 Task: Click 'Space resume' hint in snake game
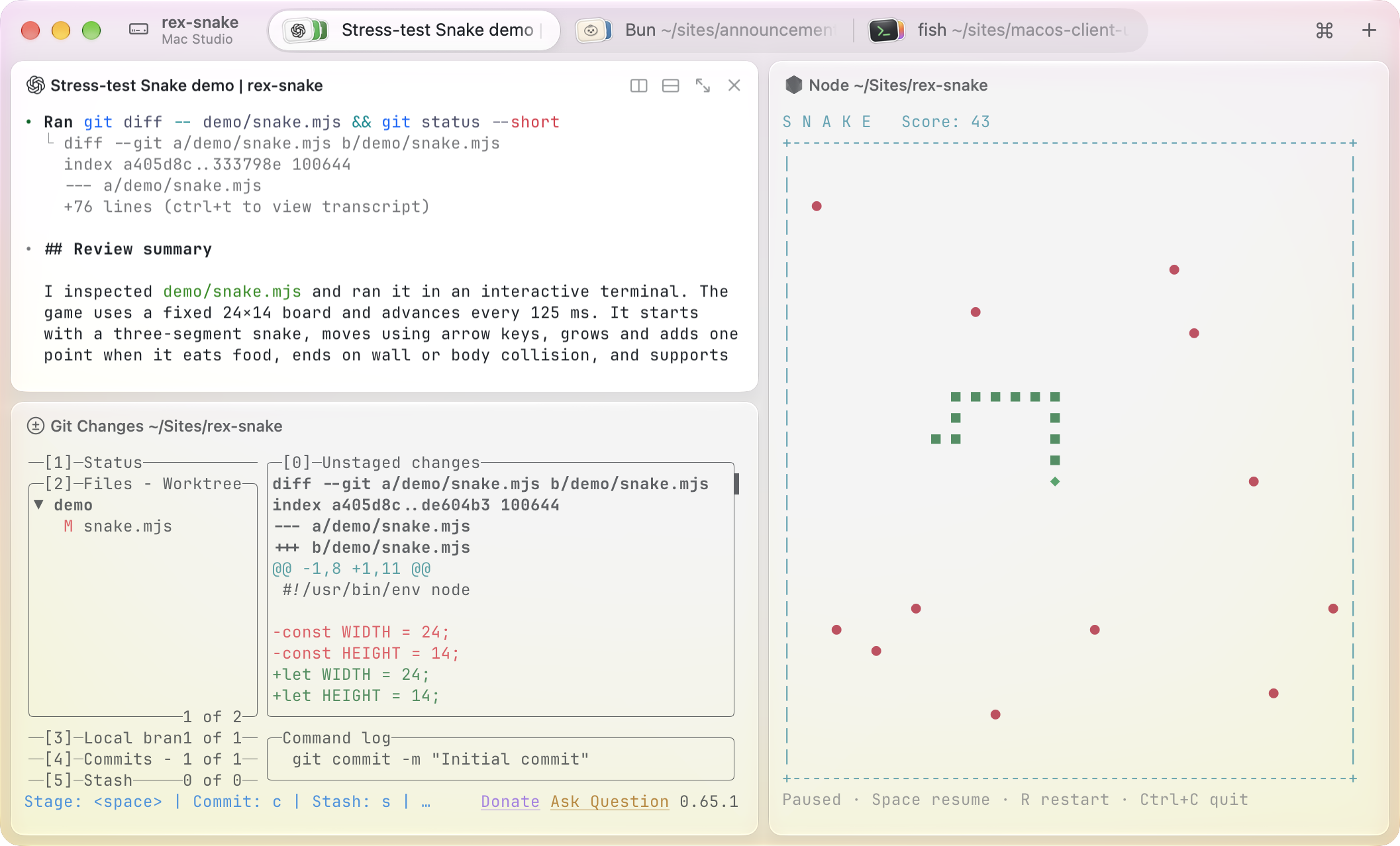point(930,800)
